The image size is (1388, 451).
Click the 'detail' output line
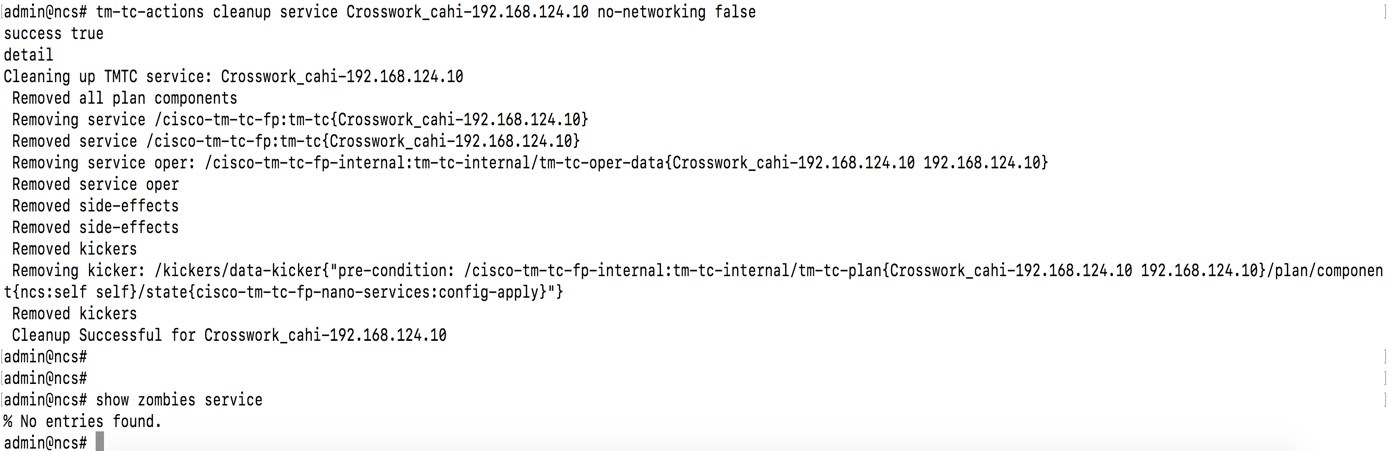click(28, 55)
